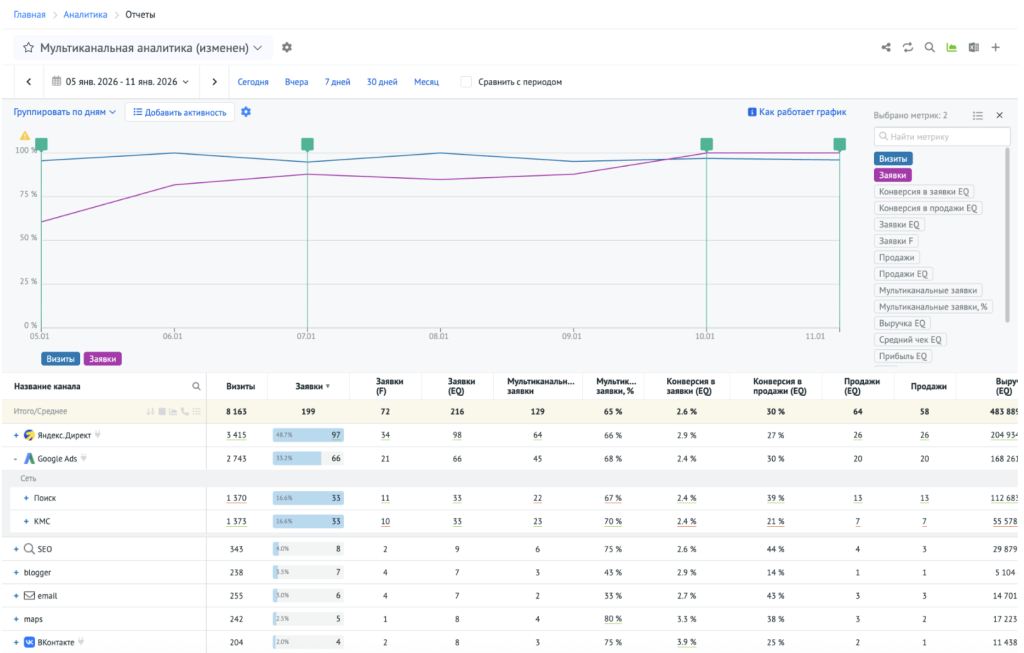This screenshot has width=1024, height=653.
Task: Open the blue chart settings gear
Action: (246, 112)
